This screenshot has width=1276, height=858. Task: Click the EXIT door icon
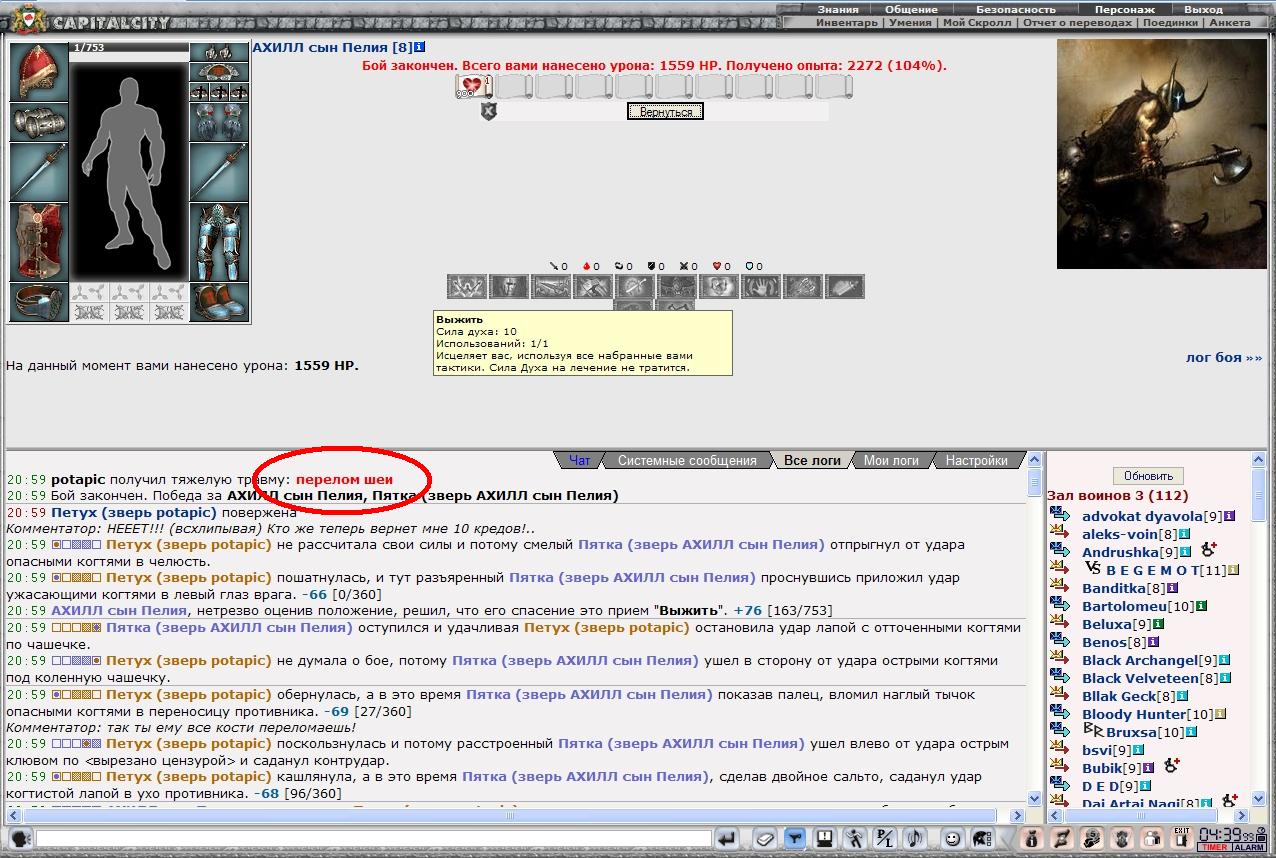1182,838
